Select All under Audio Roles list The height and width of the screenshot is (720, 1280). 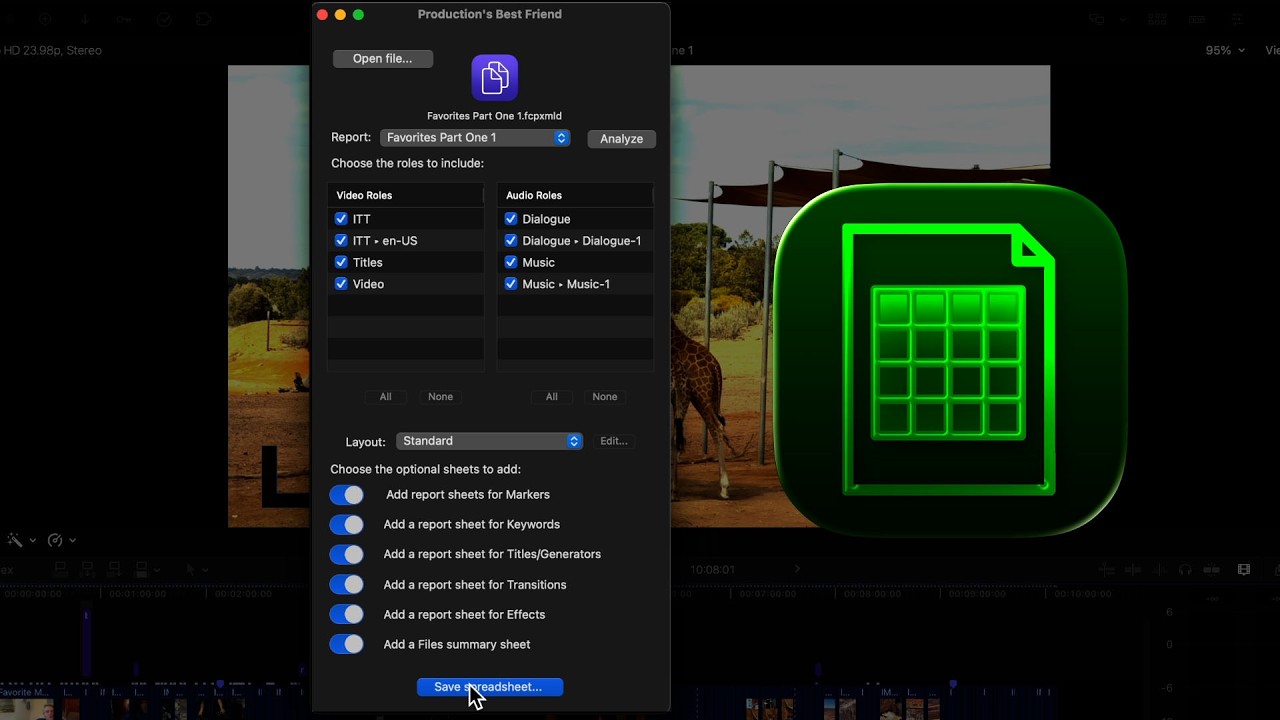click(551, 397)
